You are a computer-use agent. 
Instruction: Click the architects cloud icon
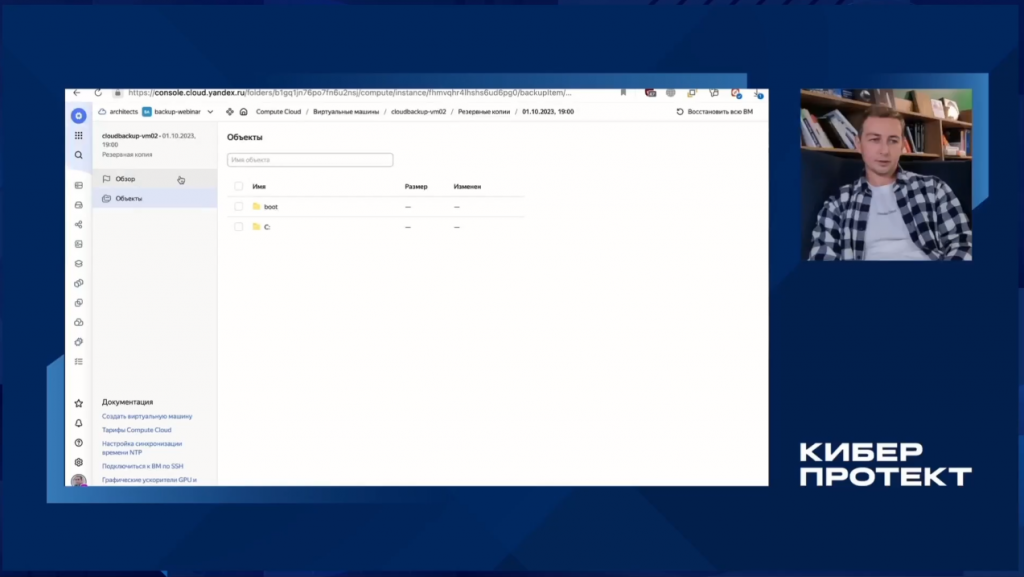pyautogui.click(x=103, y=112)
